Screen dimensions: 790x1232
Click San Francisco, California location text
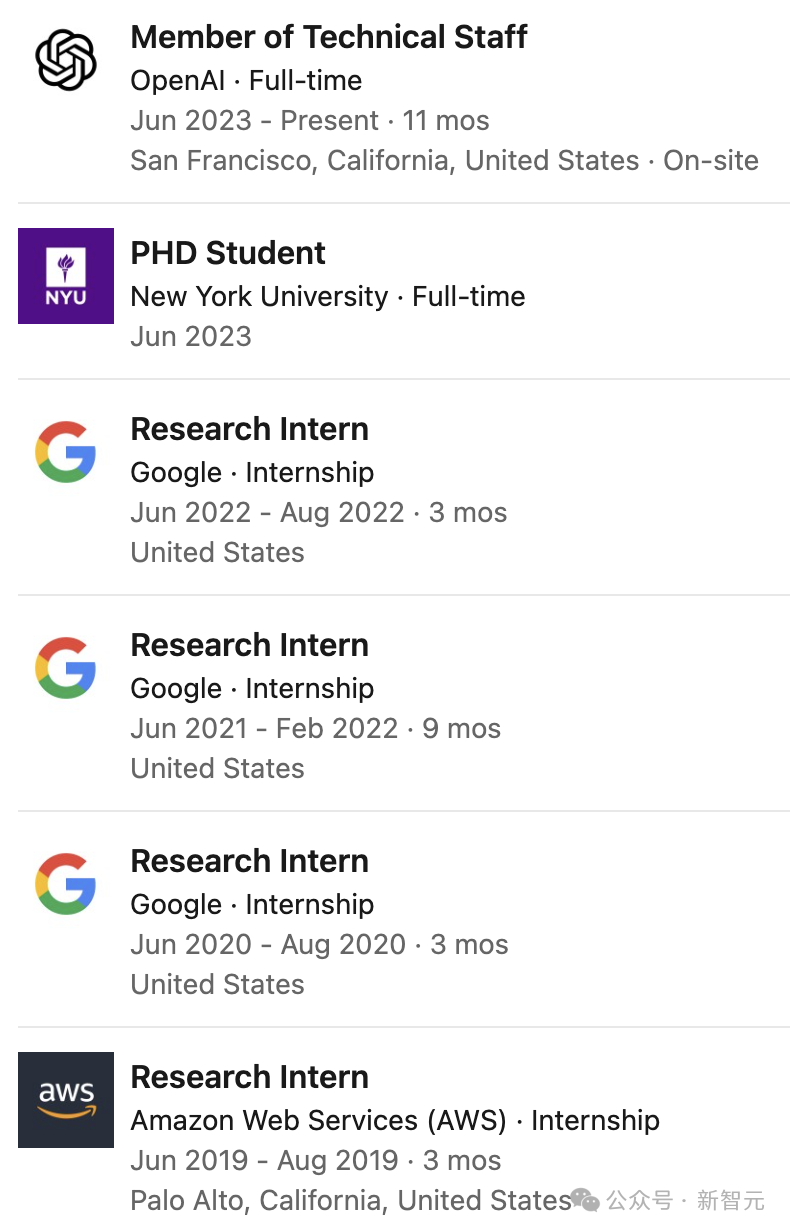coord(385,161)
